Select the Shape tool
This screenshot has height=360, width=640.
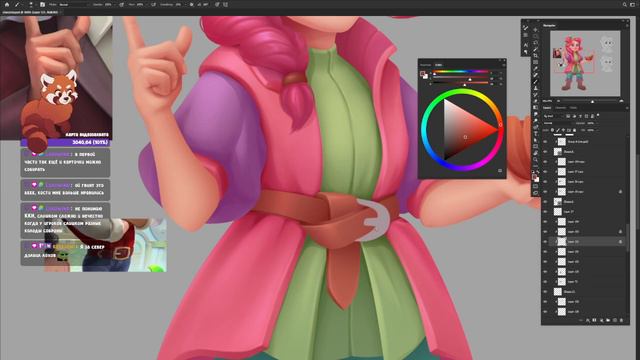[x=535, y=147]
